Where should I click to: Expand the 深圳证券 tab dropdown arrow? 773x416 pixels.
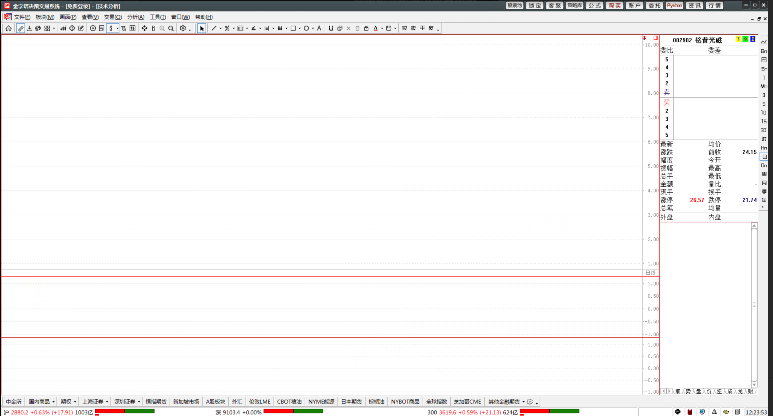[x=139, y=402]
